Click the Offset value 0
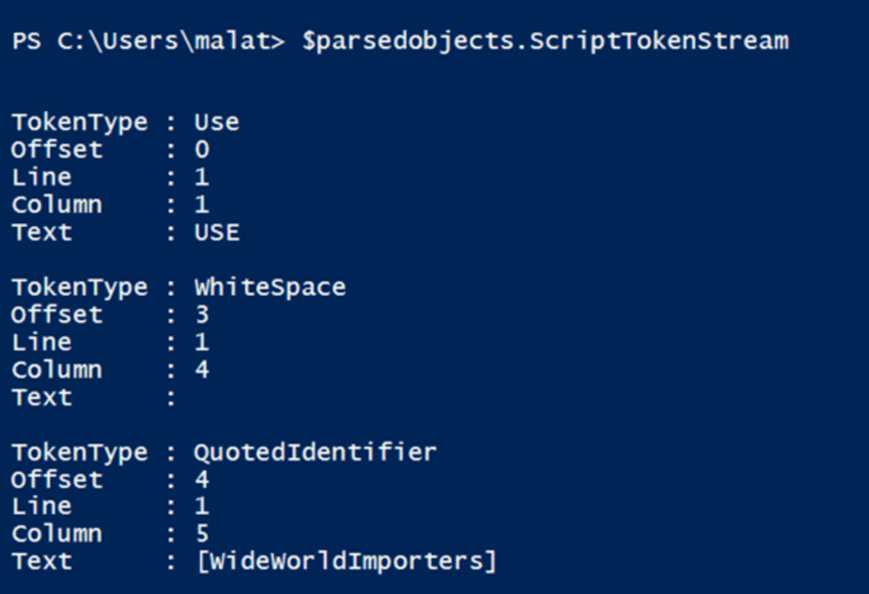This screenshot has height=594, width=869. (202, 150)
